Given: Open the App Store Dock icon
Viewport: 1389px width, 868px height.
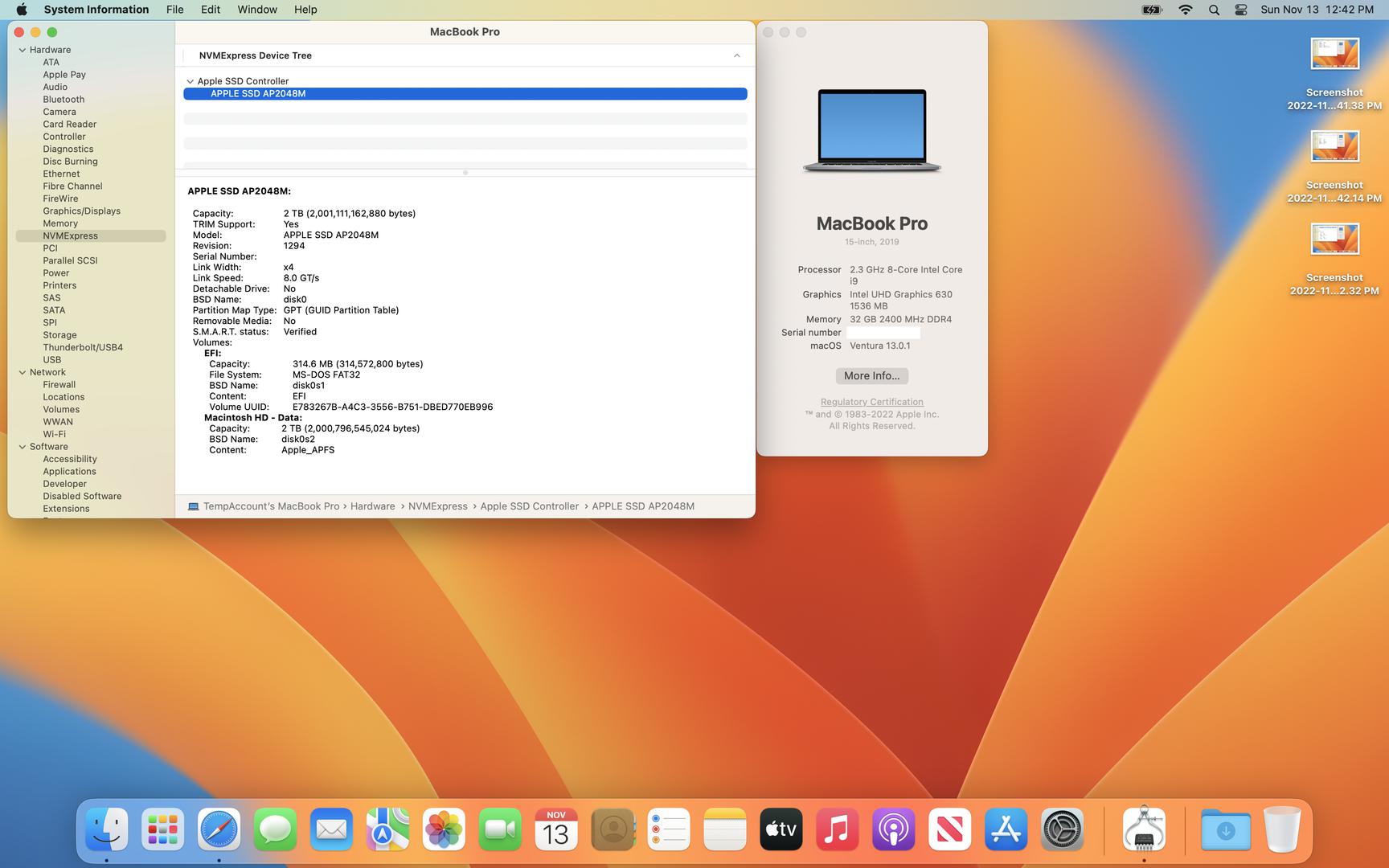Looking at the screenshot, I should (1006, 830).
